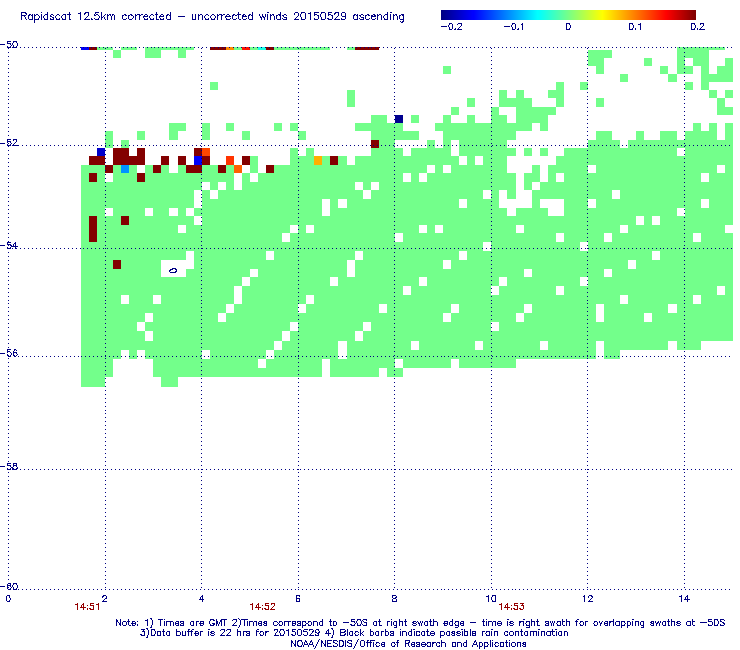
Task: Click the longitude label '6'
Action: click(298, 599)
